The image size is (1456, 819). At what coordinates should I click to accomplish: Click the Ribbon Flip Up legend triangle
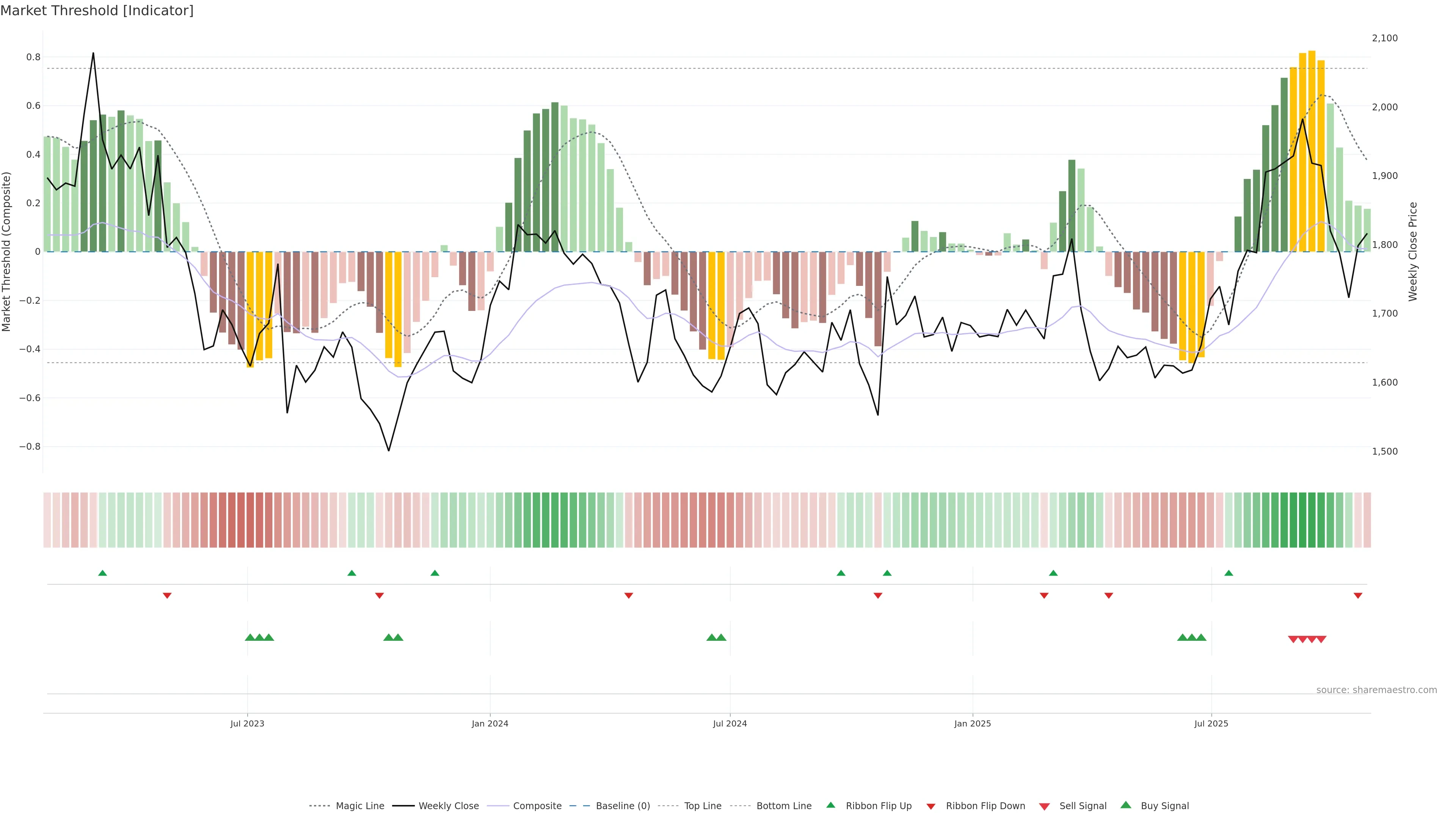coord(830,805)
